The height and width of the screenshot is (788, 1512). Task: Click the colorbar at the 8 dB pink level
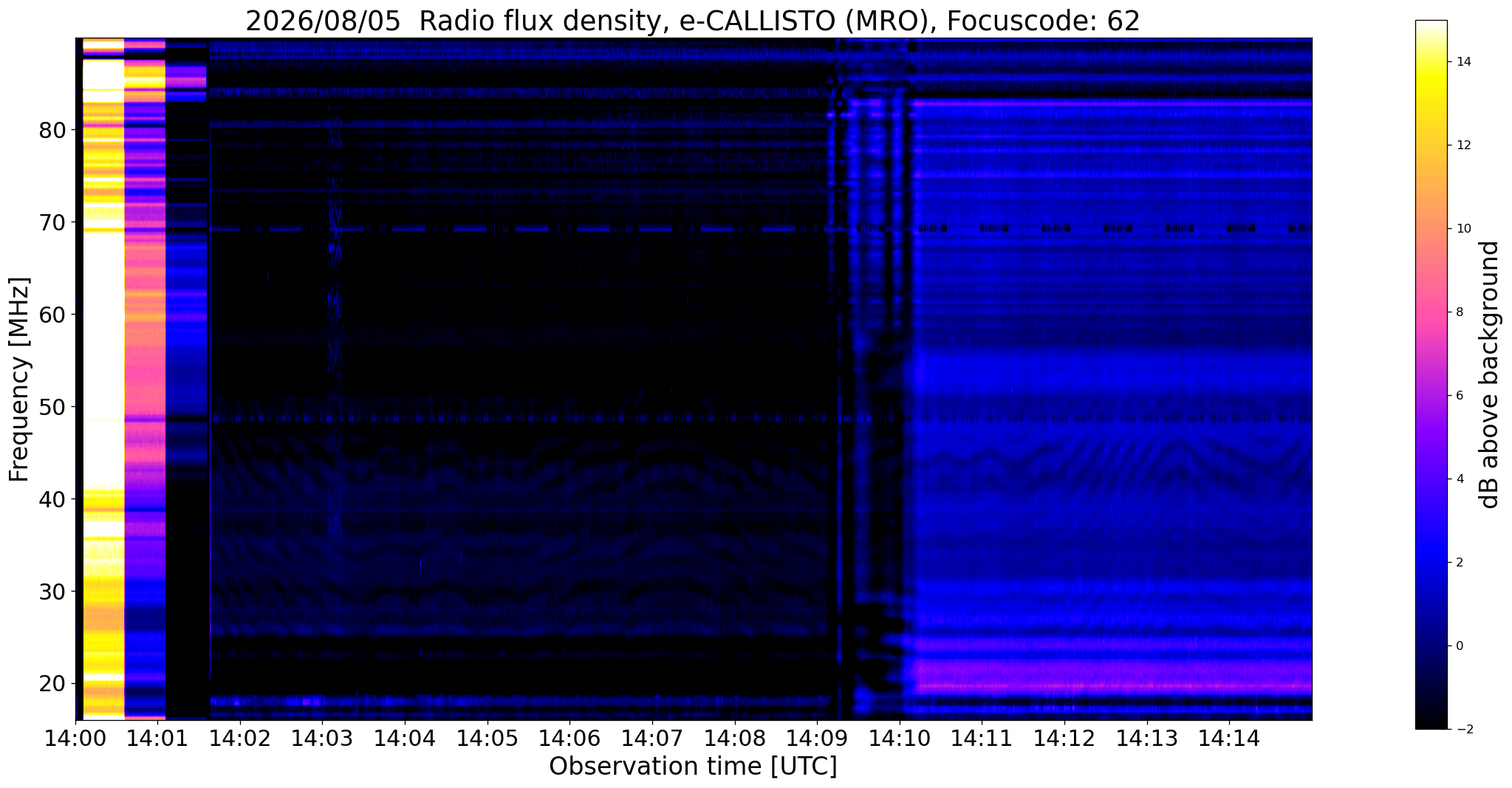[x=1431, y=312]
